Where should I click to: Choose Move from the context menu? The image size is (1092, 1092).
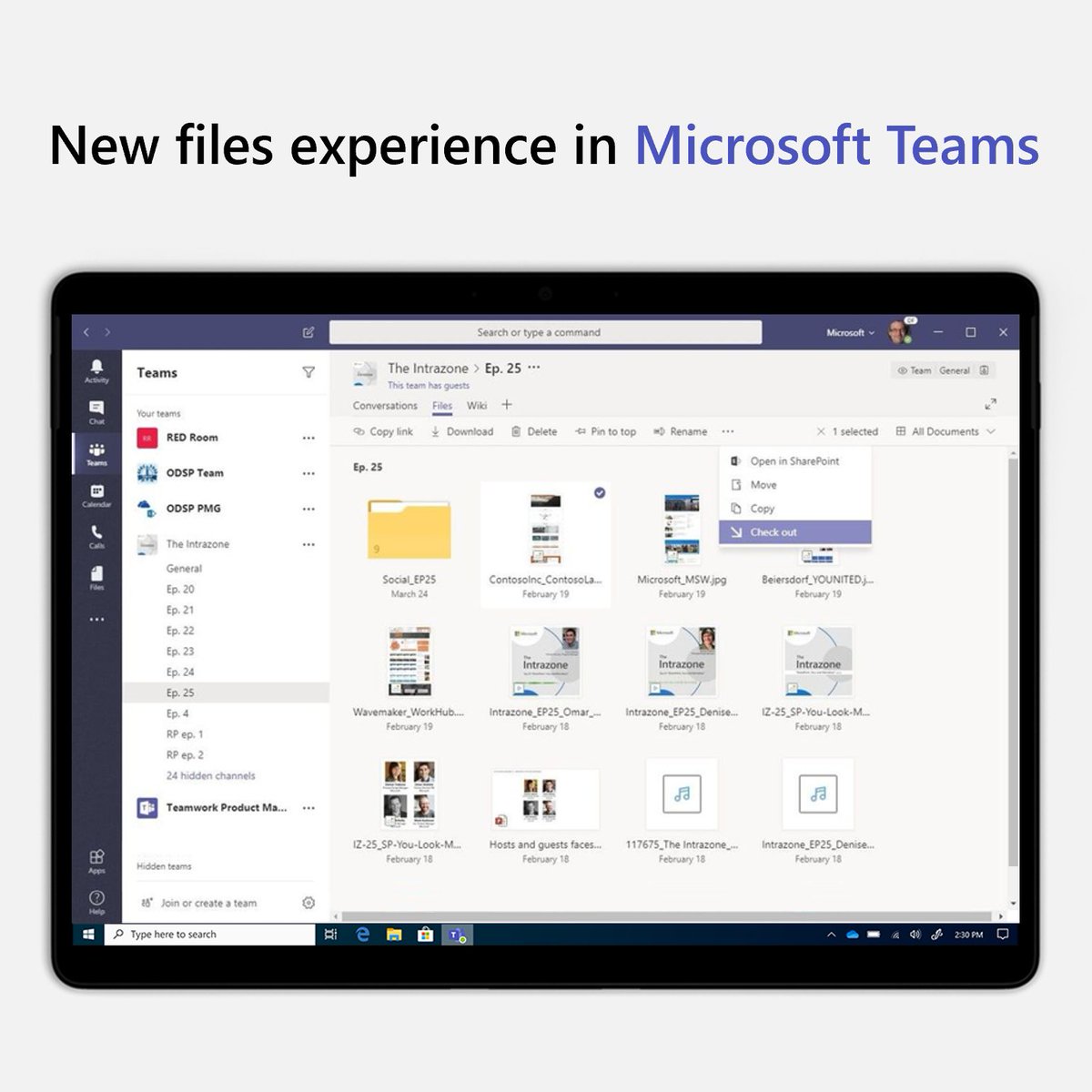click(794, 485)
